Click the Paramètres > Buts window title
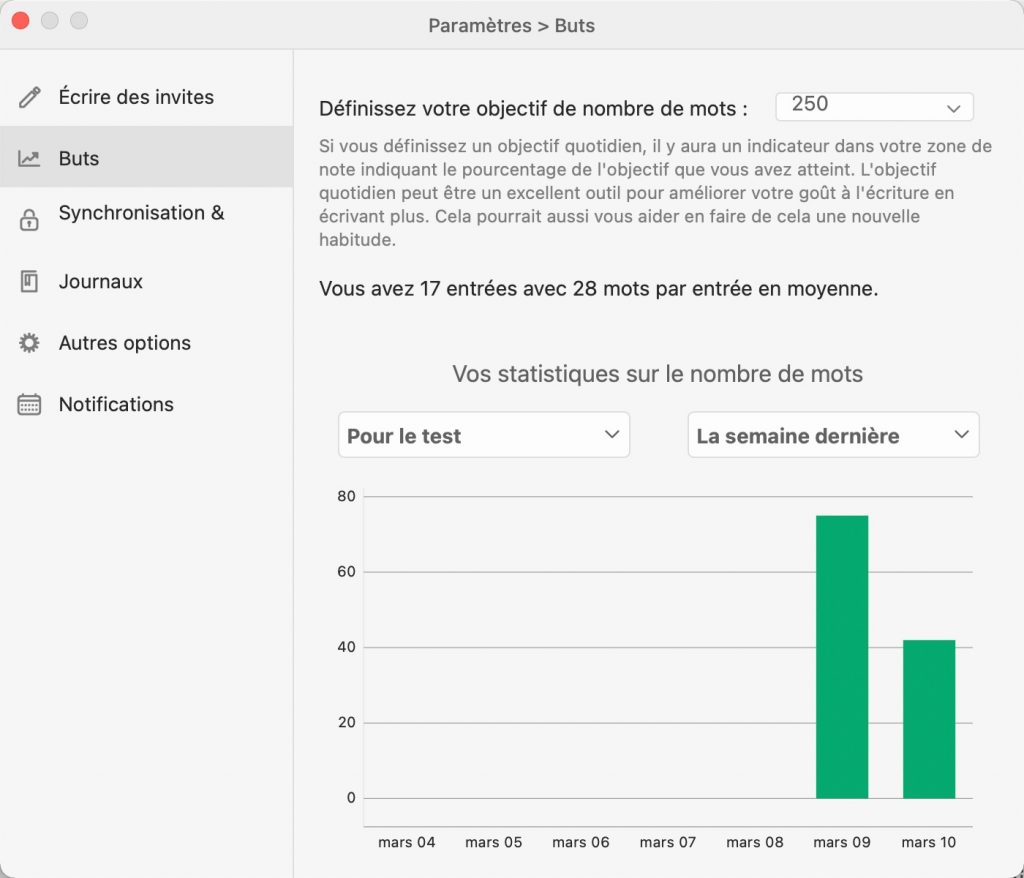This screenshot has height=878, width=1024. pyautogui.click(x=511, y=25)
